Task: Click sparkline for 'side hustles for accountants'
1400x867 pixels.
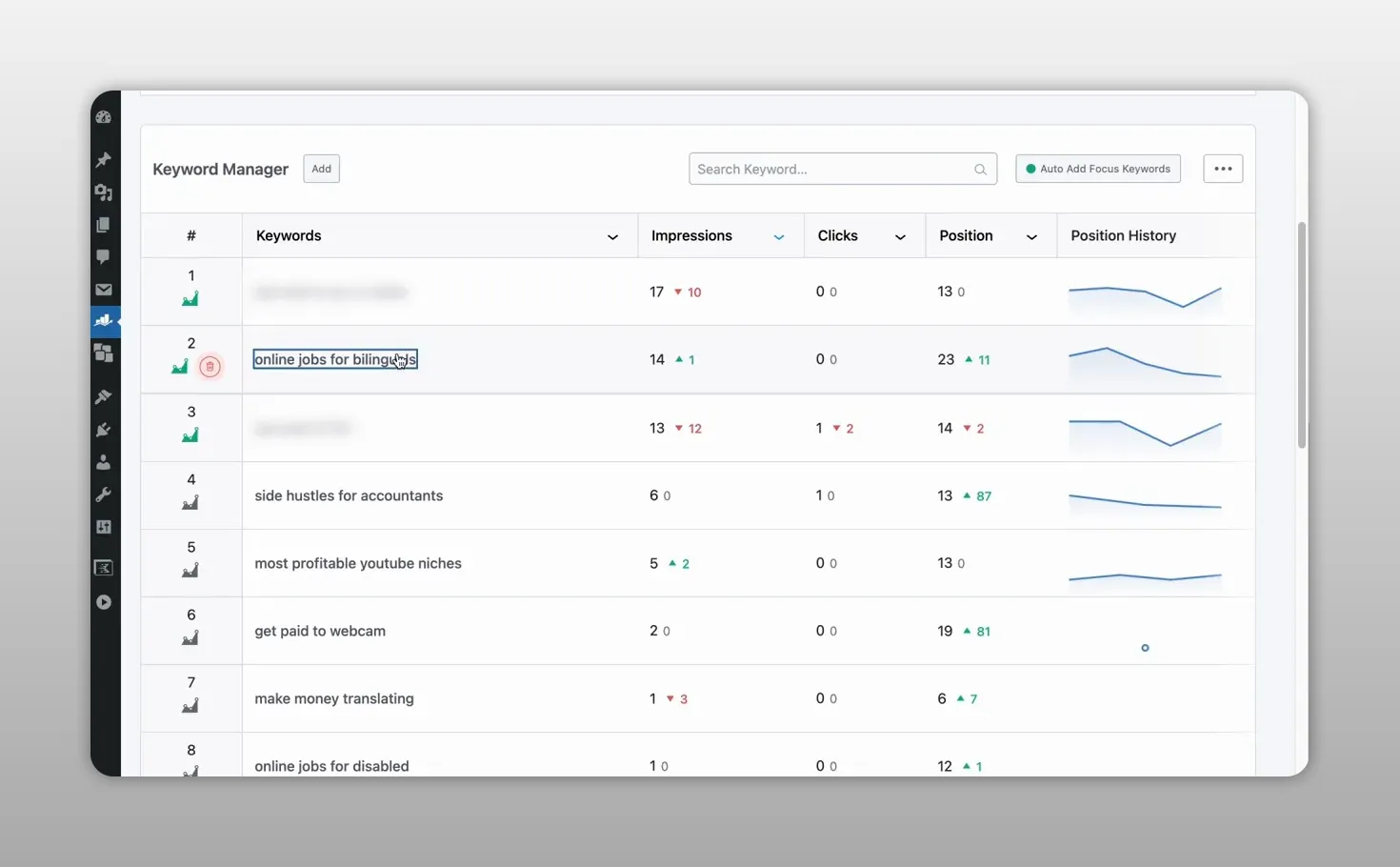Action: click(x=1145, y=501)
